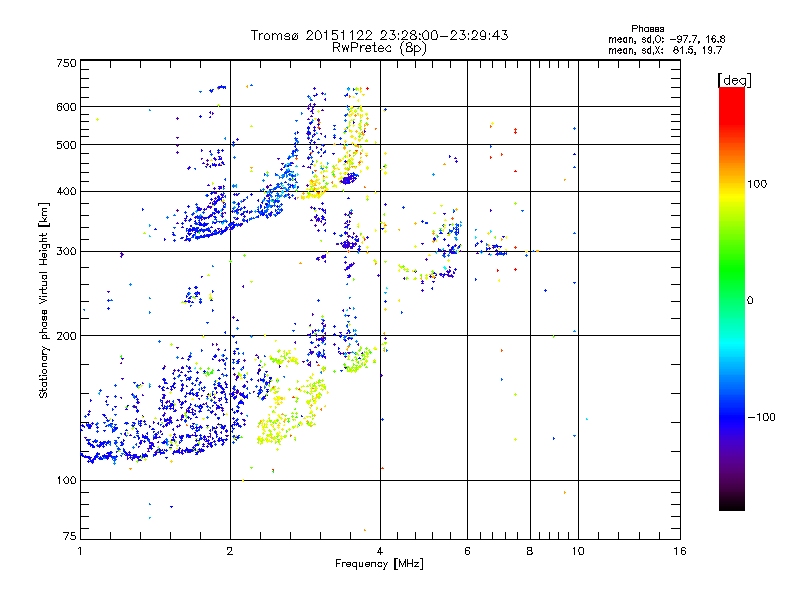This screenshot has height=600, width=800.
Task: Click the x-axis label 'Frequency [MHz]'
Action: point(379,564)
